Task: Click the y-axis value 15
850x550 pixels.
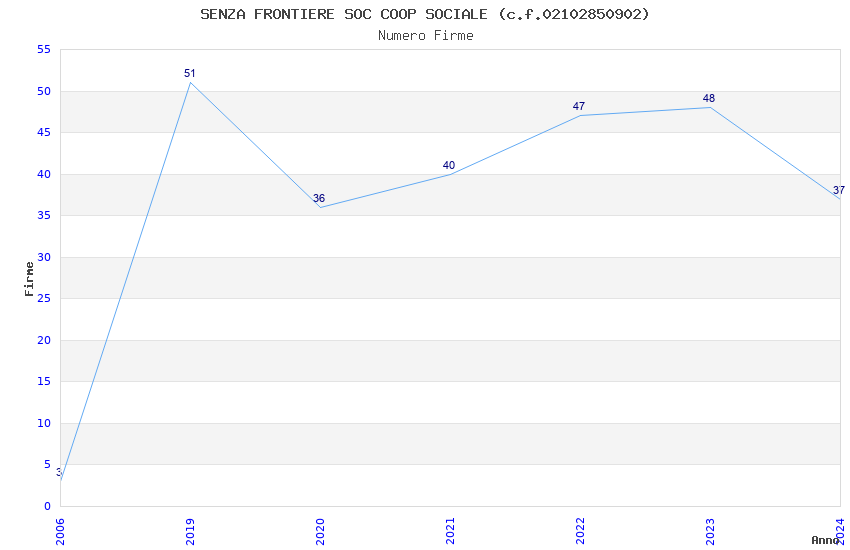Action: click(44, 381)
